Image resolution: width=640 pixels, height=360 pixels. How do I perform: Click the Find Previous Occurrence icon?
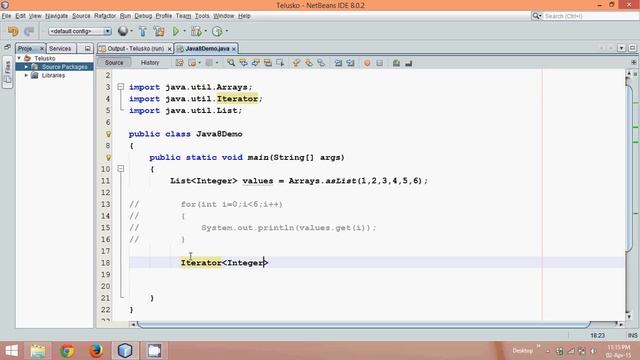point(243,62)
